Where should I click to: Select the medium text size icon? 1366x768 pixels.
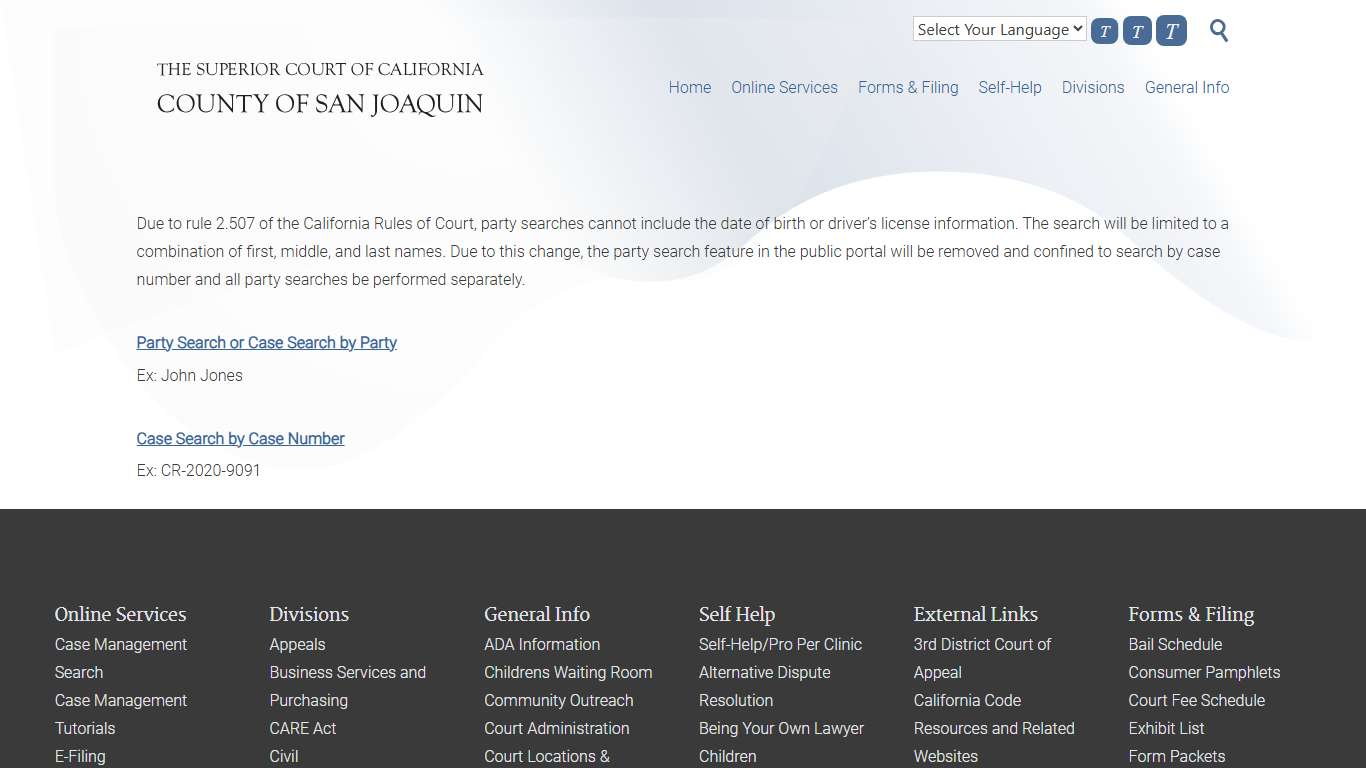[x=1137, y=30]
